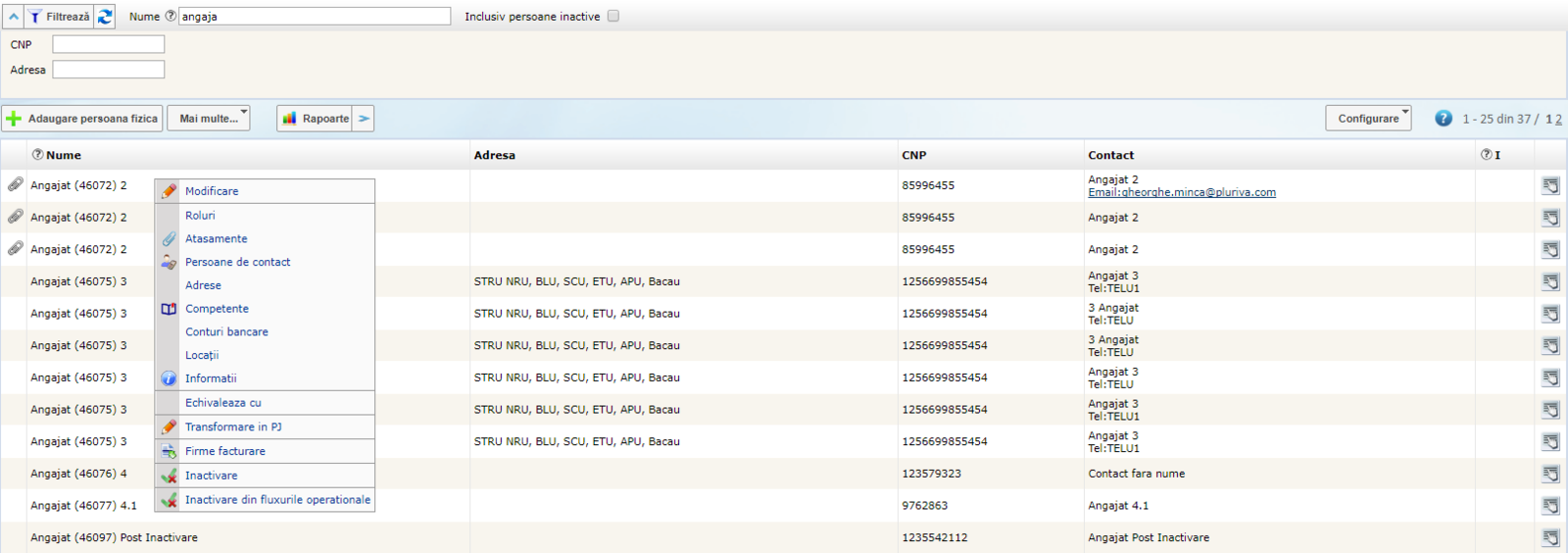The image size is (1568, 553).
Task: Open the gheorghe.minca@pluriva.com email link
Action: click(1182, 193)
